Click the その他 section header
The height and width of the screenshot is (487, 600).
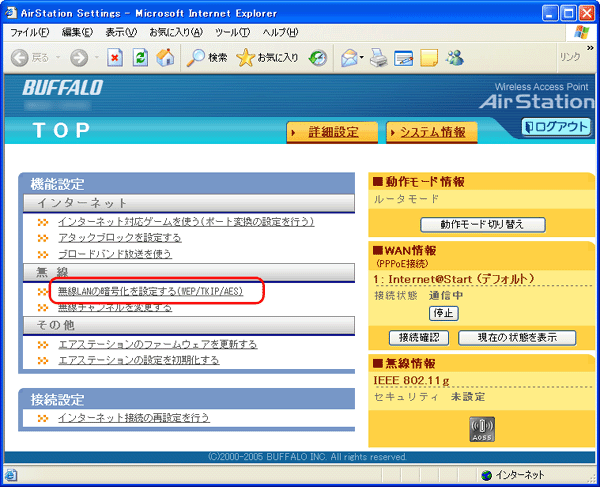pyautogui.click(x=189, y=326)
